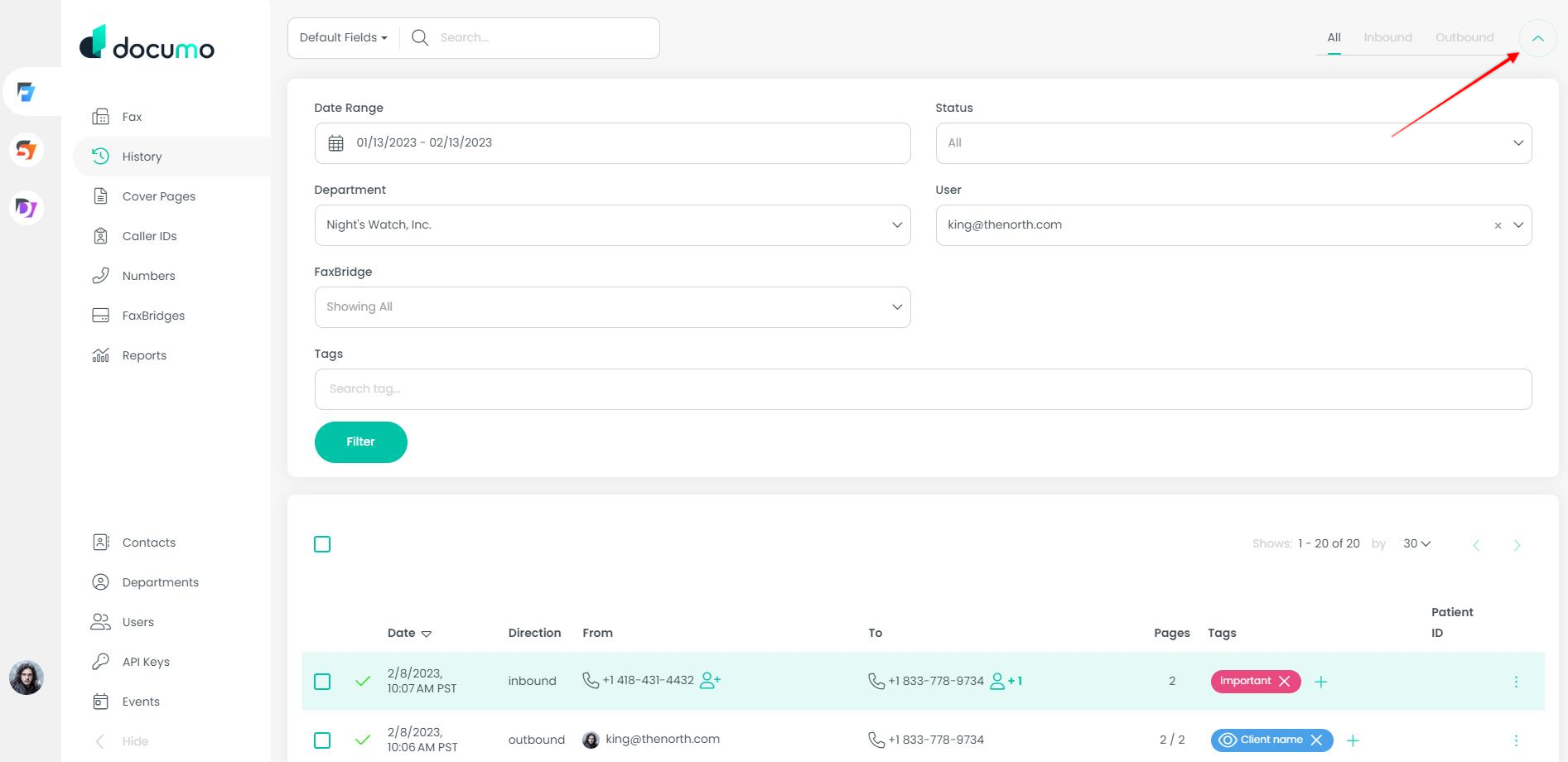Expand the Status dropdown

[1517, 143]
